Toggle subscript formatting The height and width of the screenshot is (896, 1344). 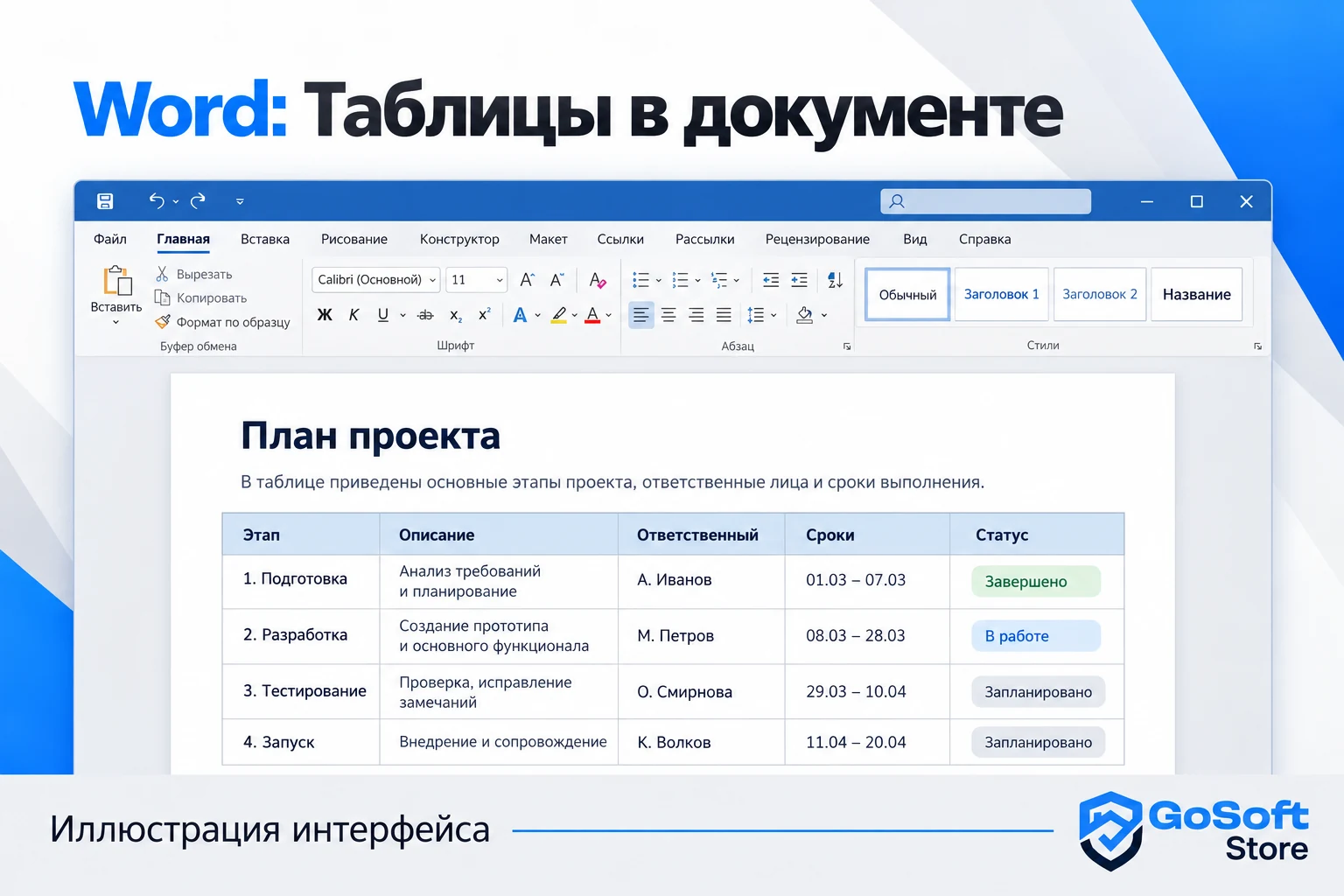coord(456,316)
